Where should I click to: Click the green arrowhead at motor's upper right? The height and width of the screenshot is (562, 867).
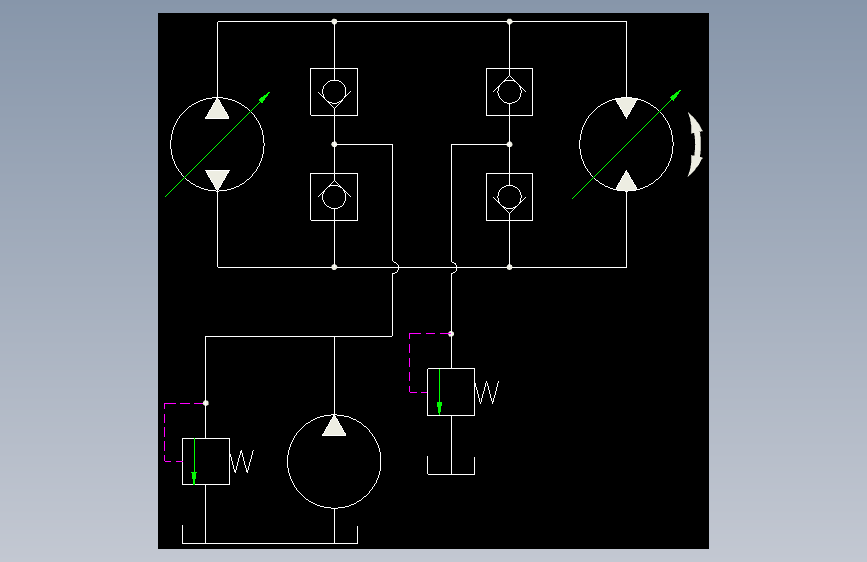[x=675, y=95]
